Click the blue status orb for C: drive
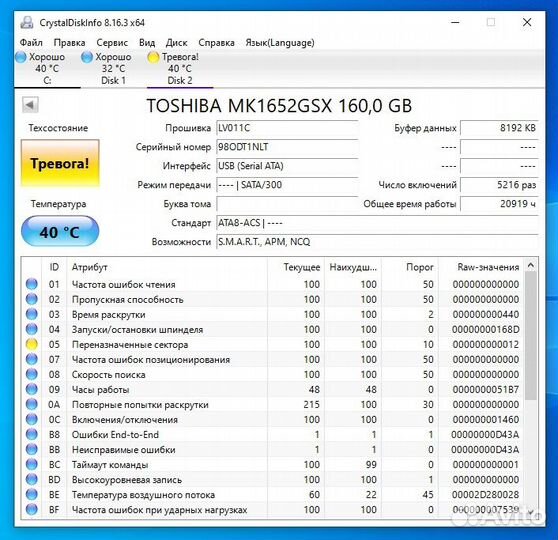 click(21, 57)
